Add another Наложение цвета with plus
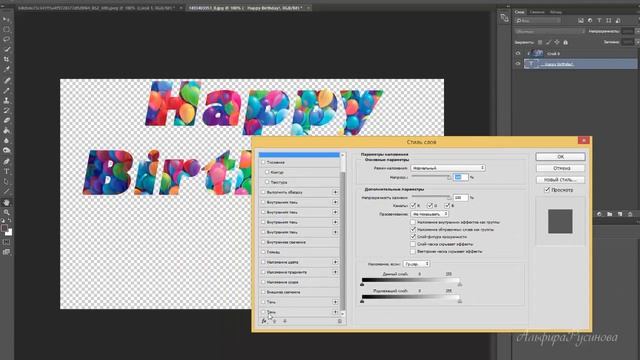Image resolution: width=640 pixels, height=360 pixels. (335, 262)
